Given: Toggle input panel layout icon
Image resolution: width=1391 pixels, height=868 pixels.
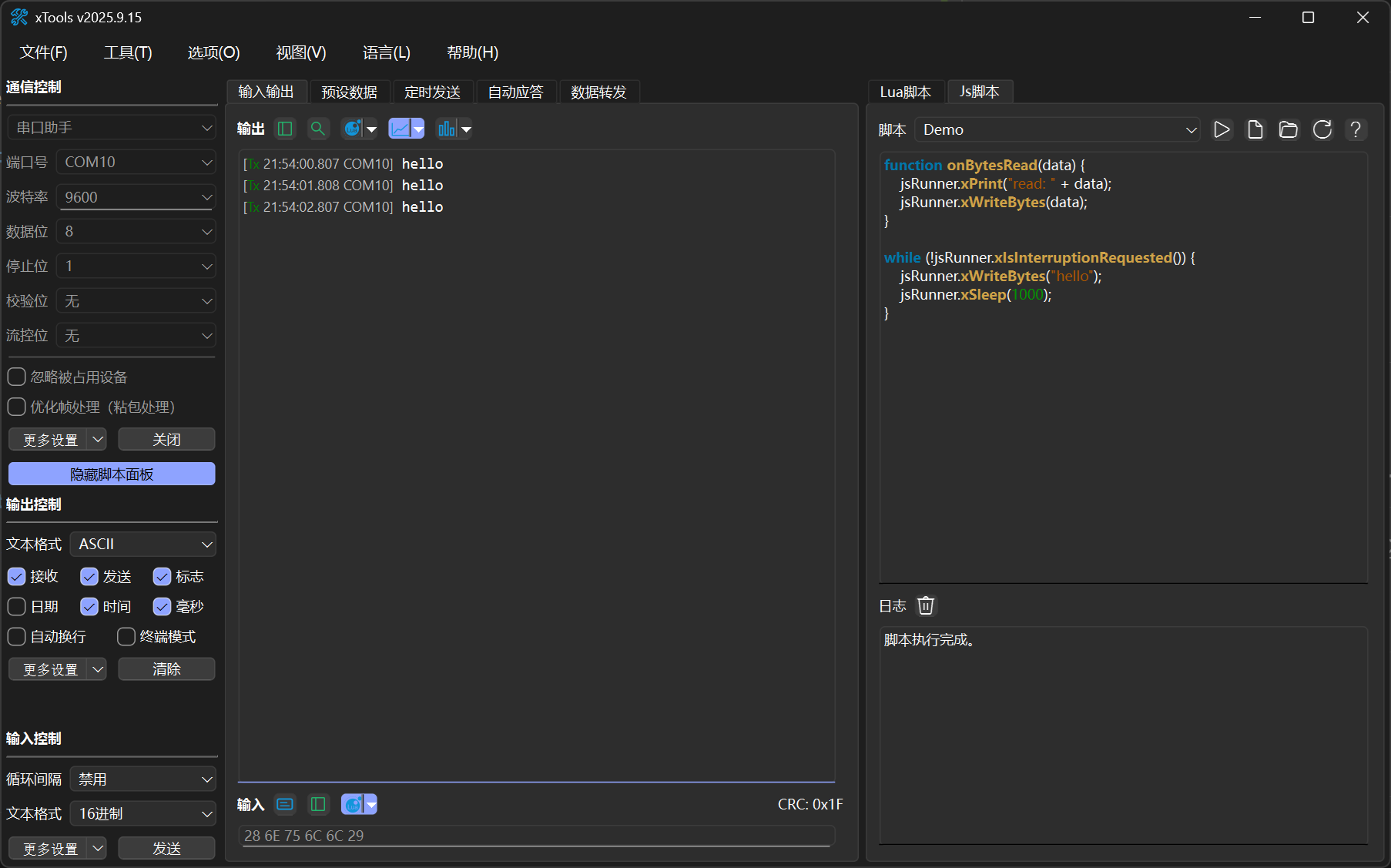Looking at the screenshot, I should click(x=318, y=804).
